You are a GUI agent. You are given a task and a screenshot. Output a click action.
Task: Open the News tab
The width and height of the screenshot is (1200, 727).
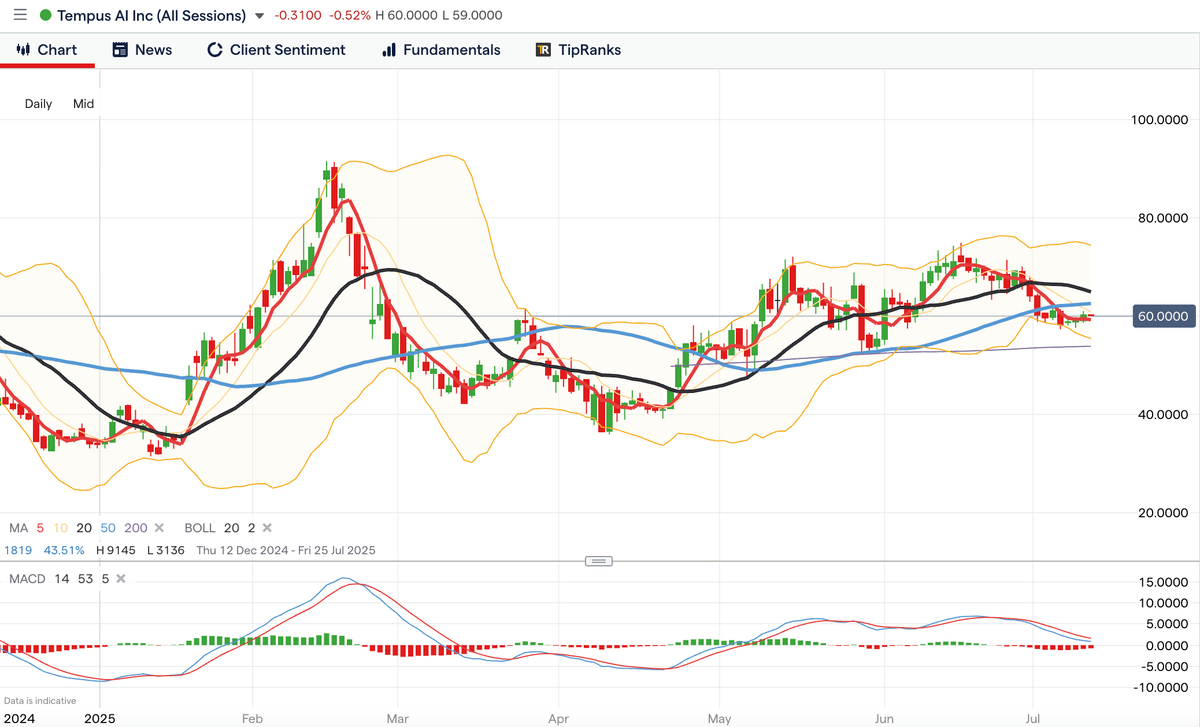click(x=142, y=50)
